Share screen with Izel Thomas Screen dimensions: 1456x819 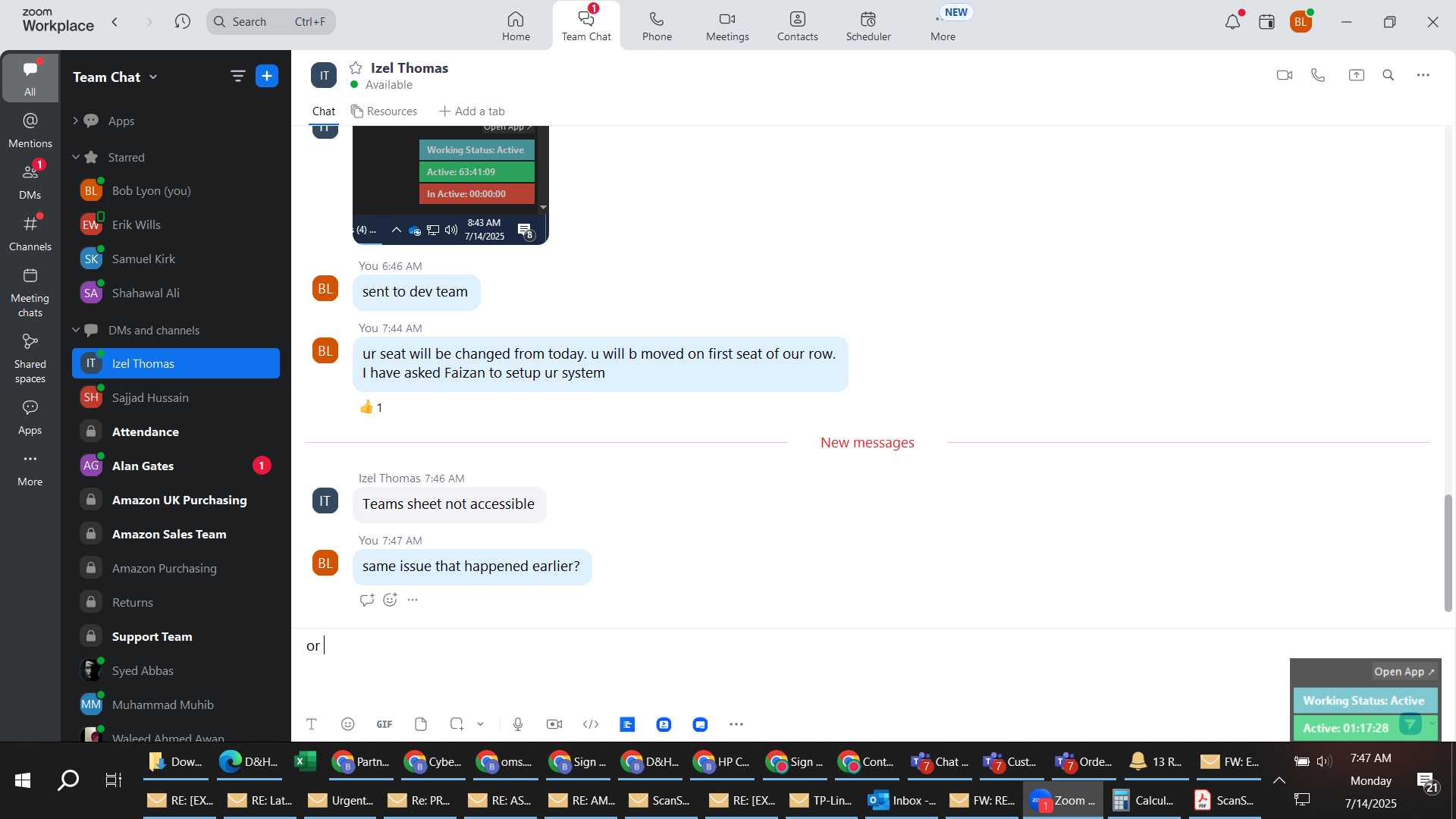click(1356, 75)
